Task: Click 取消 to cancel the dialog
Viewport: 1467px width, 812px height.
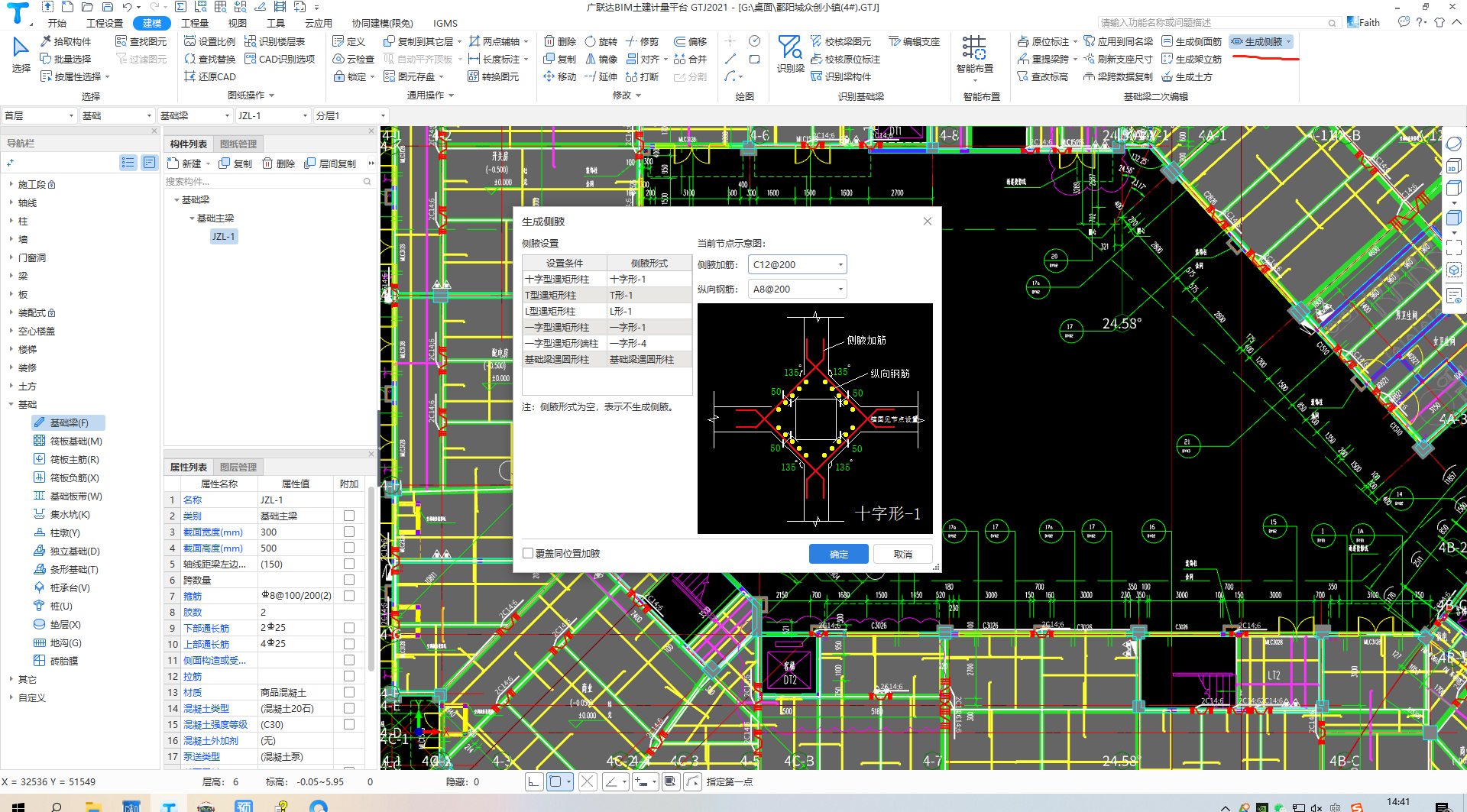Action: pyautogui.click(x=903, y=554)
